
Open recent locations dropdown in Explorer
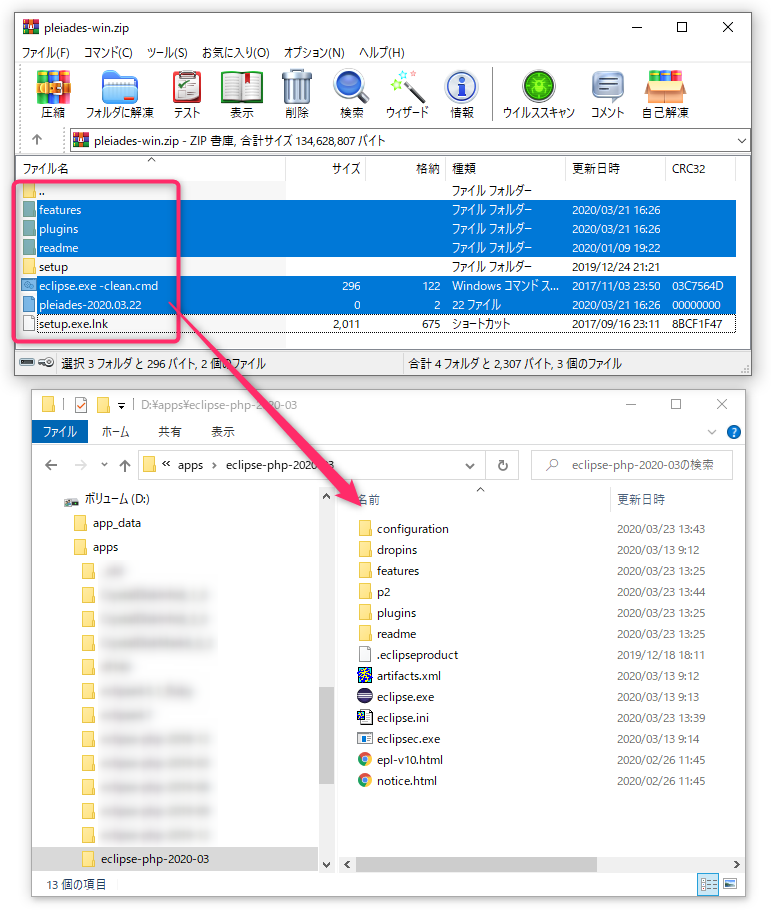(104, 465)
